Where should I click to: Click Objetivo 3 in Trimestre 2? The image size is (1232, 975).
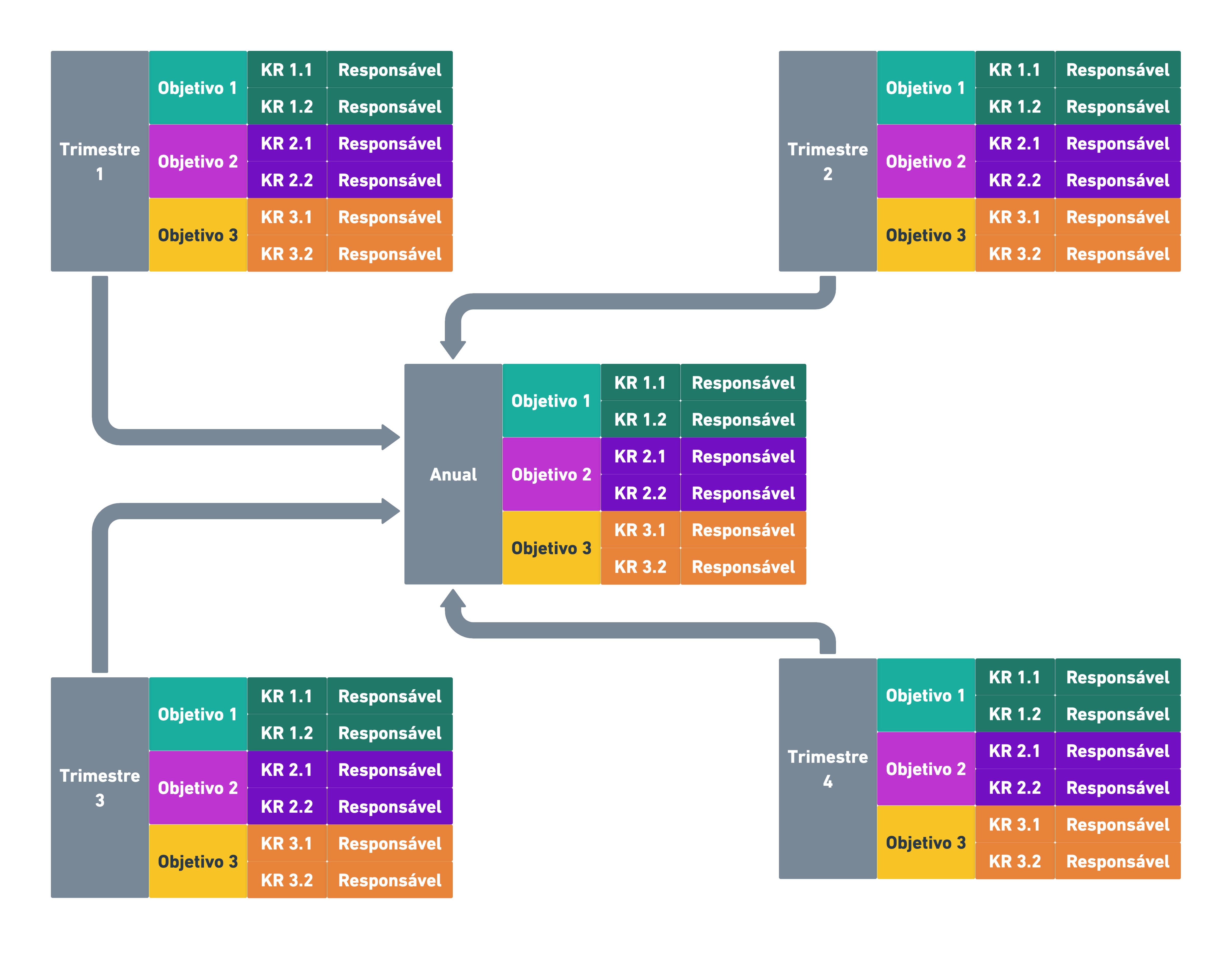pos(926,235)
